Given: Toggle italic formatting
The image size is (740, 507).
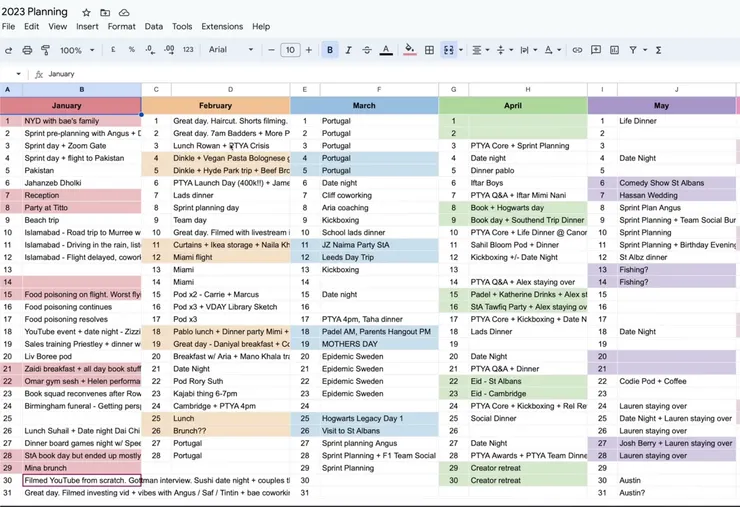Looking at the screenshot, I should (x=348, y=50).
